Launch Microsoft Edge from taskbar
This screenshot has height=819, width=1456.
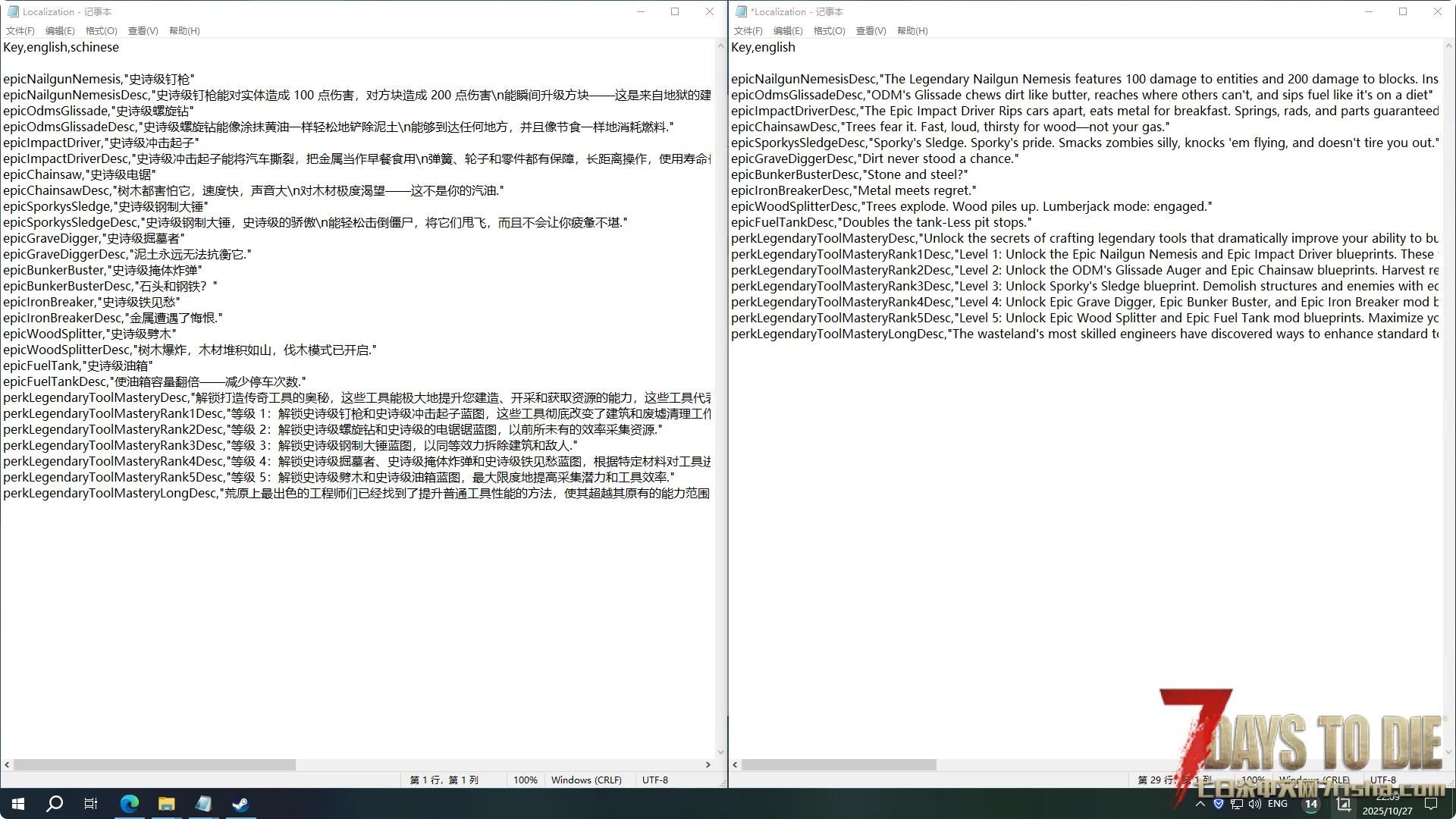(130, 804)
